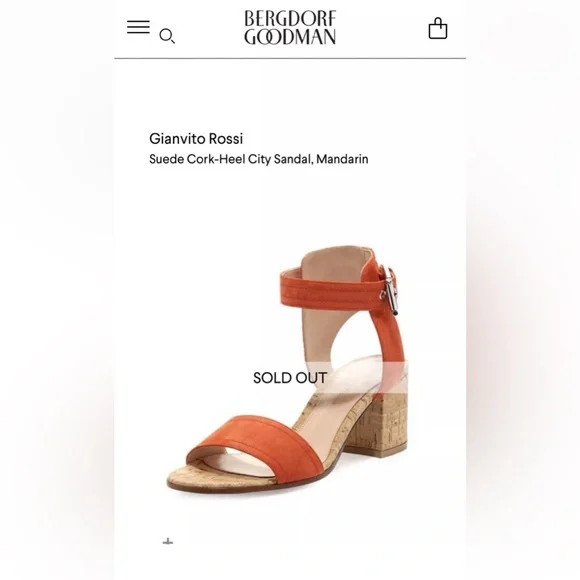The height and width of the screenshot is (580, 580).
Task: Click the word Mandarin in the product name
Action: (342, 159)
